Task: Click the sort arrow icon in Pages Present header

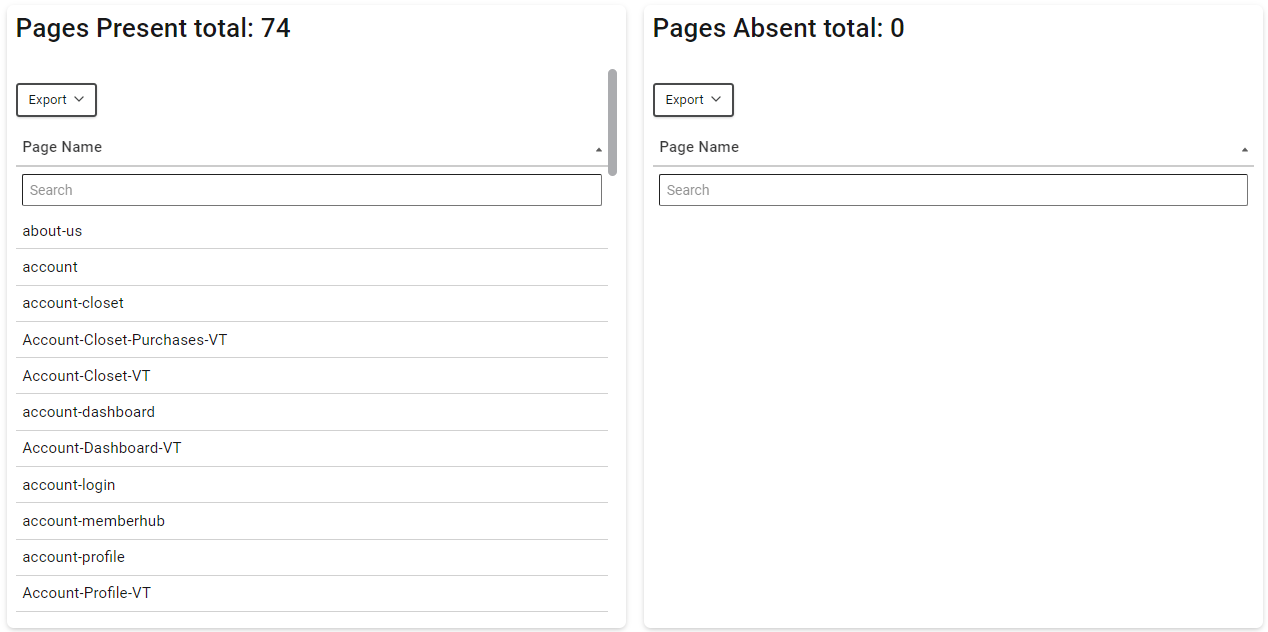Action: [599, 149]
